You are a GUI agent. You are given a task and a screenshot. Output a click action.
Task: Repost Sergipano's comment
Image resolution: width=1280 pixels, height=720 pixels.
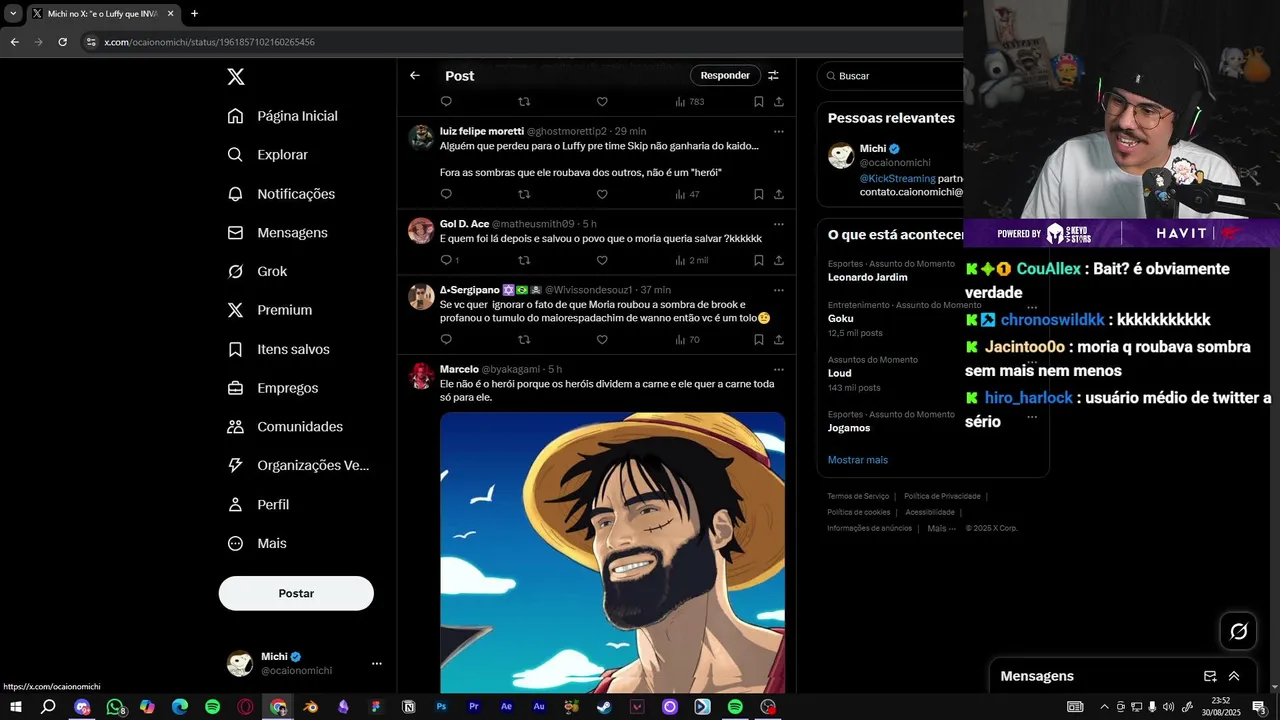524,340
